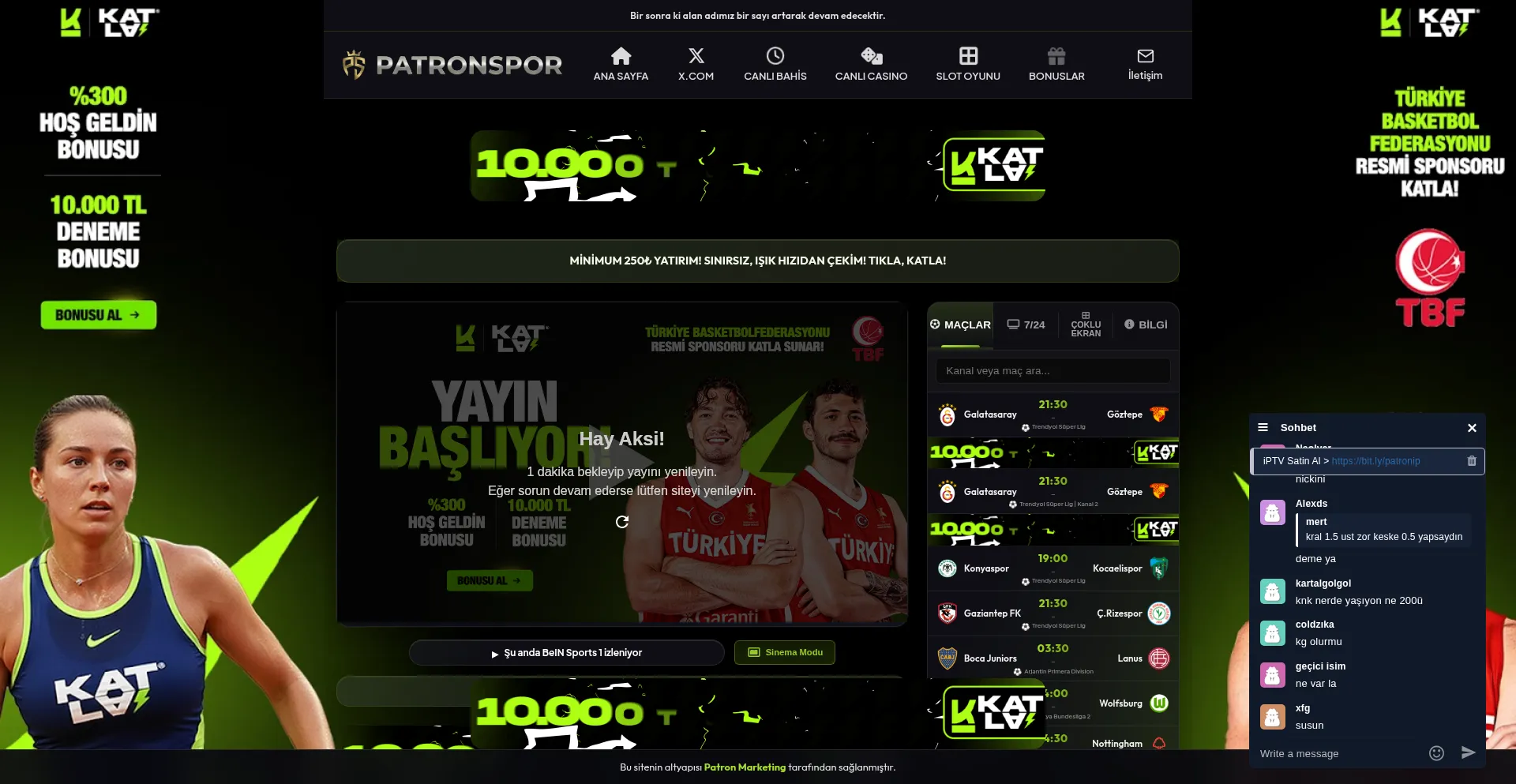Click the PATRONSPOR logo
Screen dimensions: 1516x784
coord(452,65)
